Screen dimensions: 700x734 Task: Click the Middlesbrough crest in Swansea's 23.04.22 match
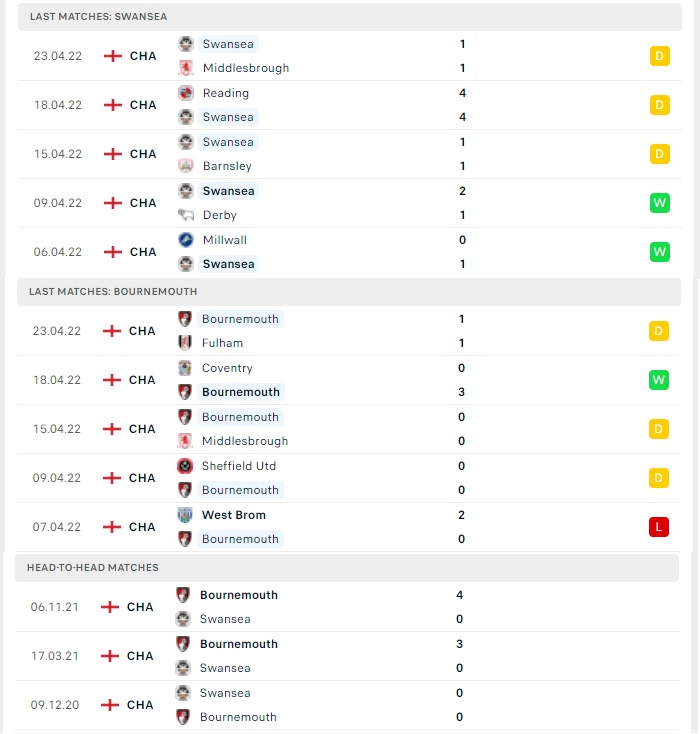186,68
